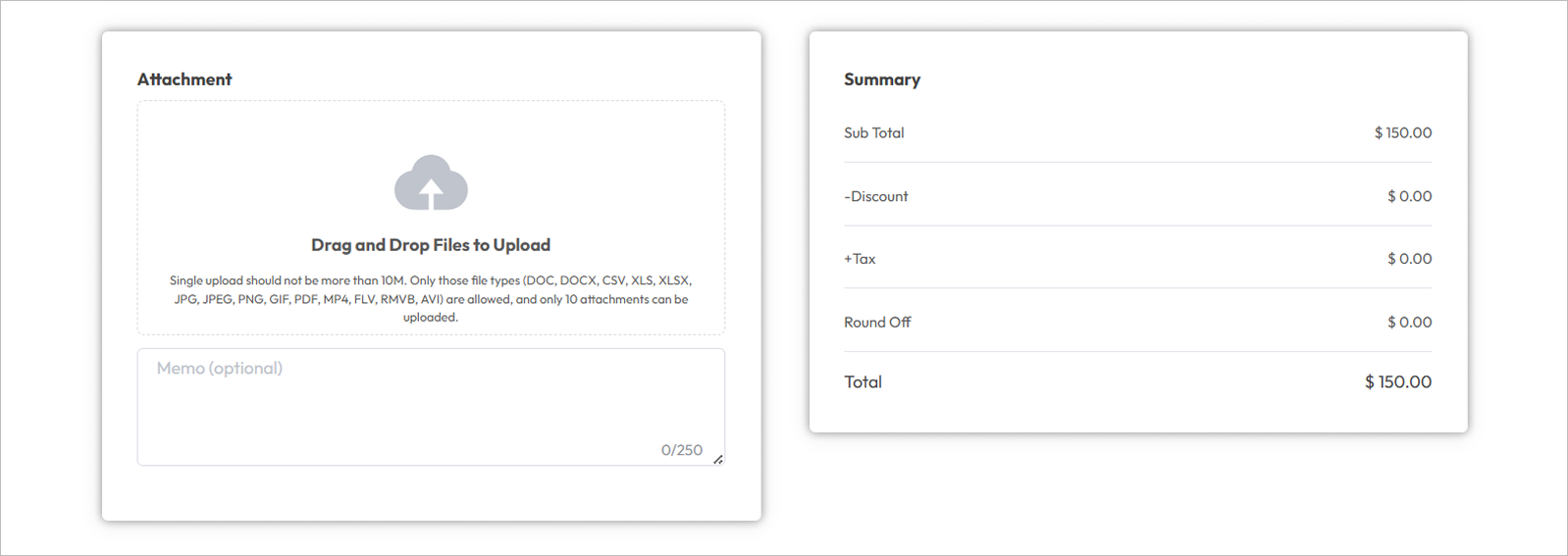Click the Drag and Drop Files to Upload text
This screenshot has height=556, width=1568.
431,245
